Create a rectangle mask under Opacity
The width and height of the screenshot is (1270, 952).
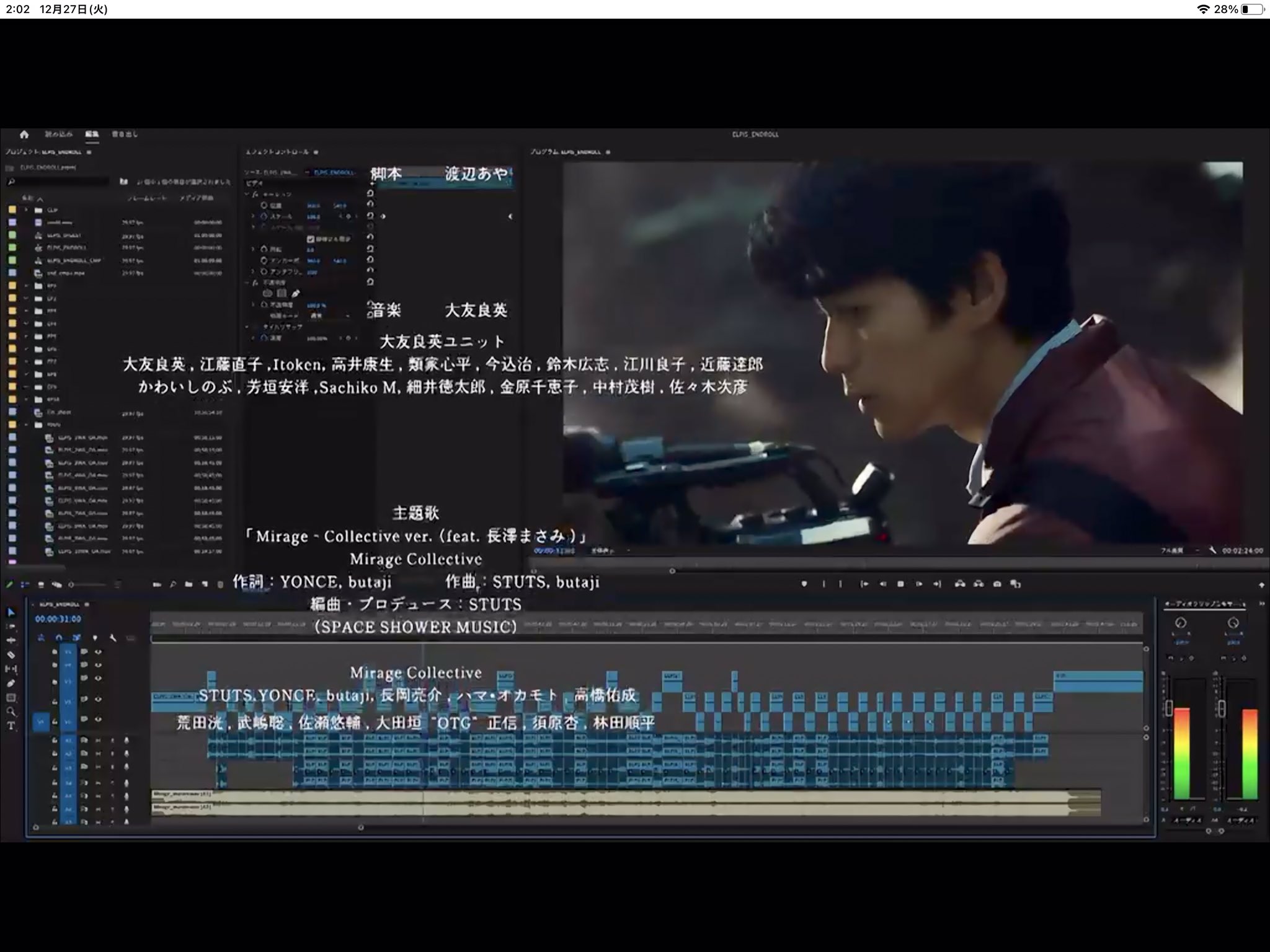pyautogui.click(x=282, y=293)
